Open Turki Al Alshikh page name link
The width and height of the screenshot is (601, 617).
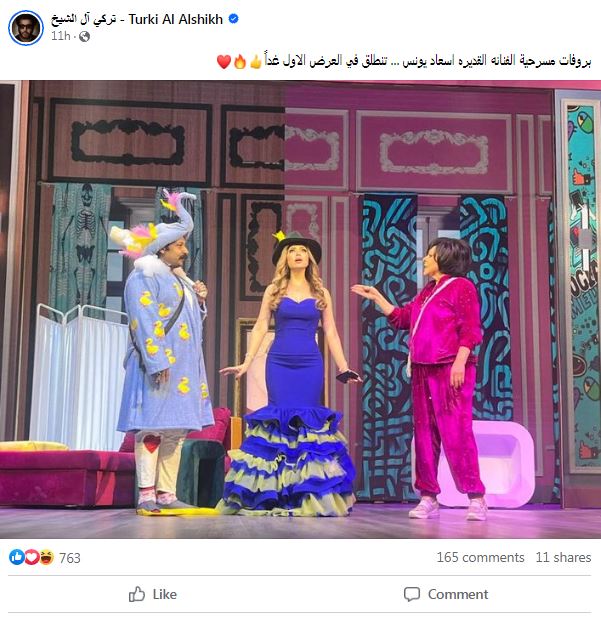click(137, 19)
